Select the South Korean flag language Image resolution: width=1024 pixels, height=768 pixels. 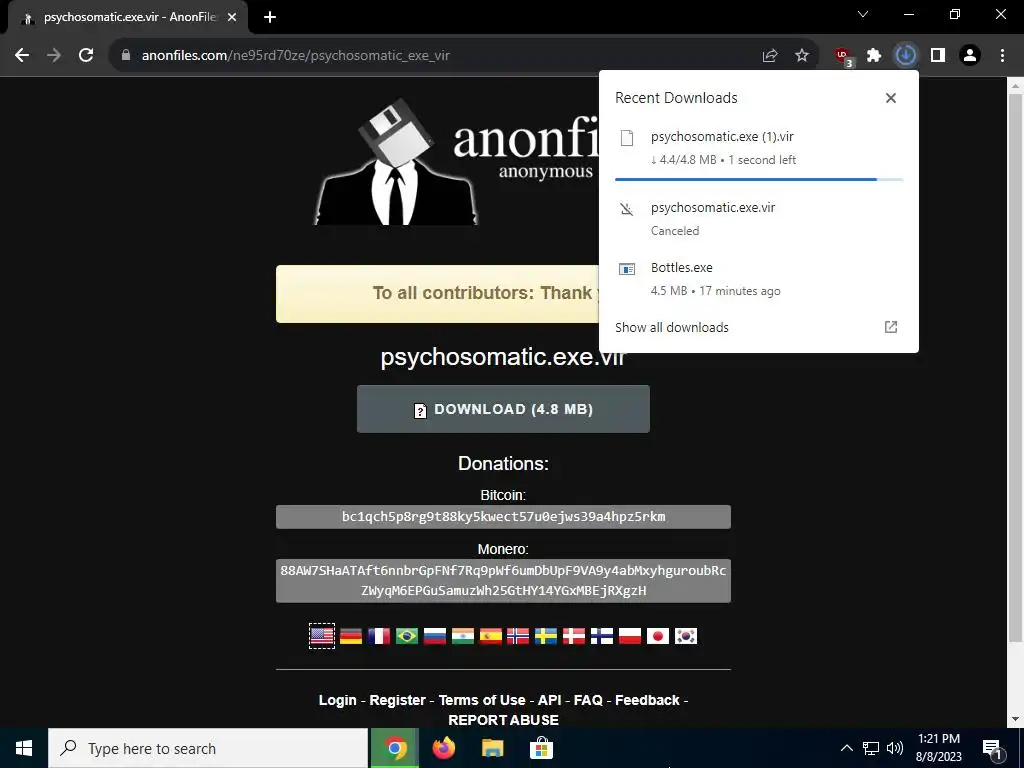[686, 636]
